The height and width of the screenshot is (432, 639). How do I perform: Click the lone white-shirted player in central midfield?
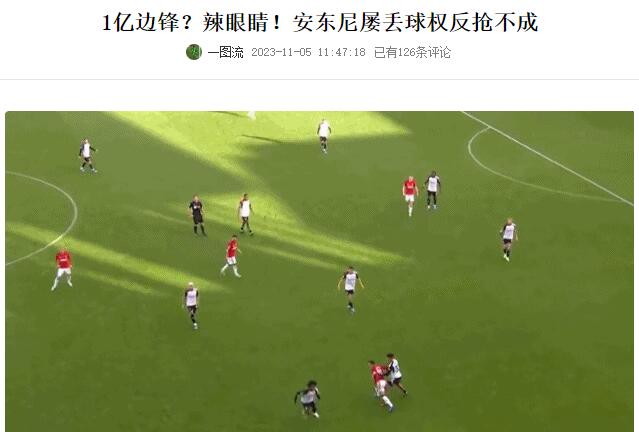tap(350, 289)
